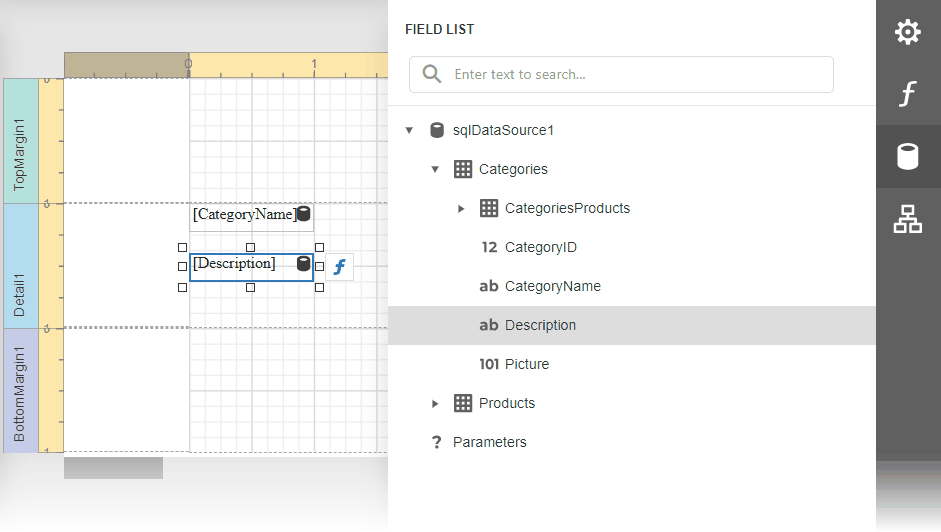
Task: Expand the CategoriesProducts node
Action: tap(461, 209)
